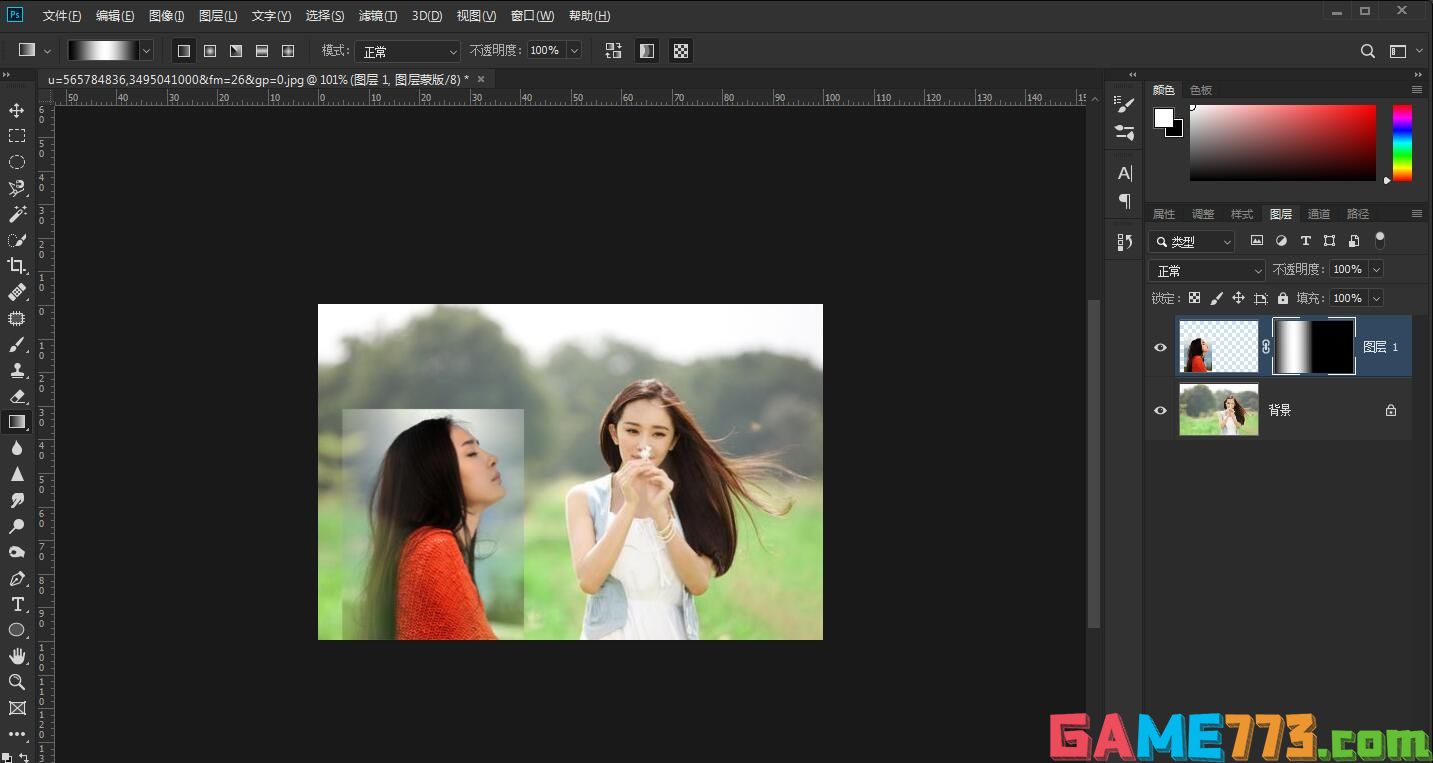Open the layer blend mode 正常 dropdown
1433x763 pixels.
coord(1208,270)
